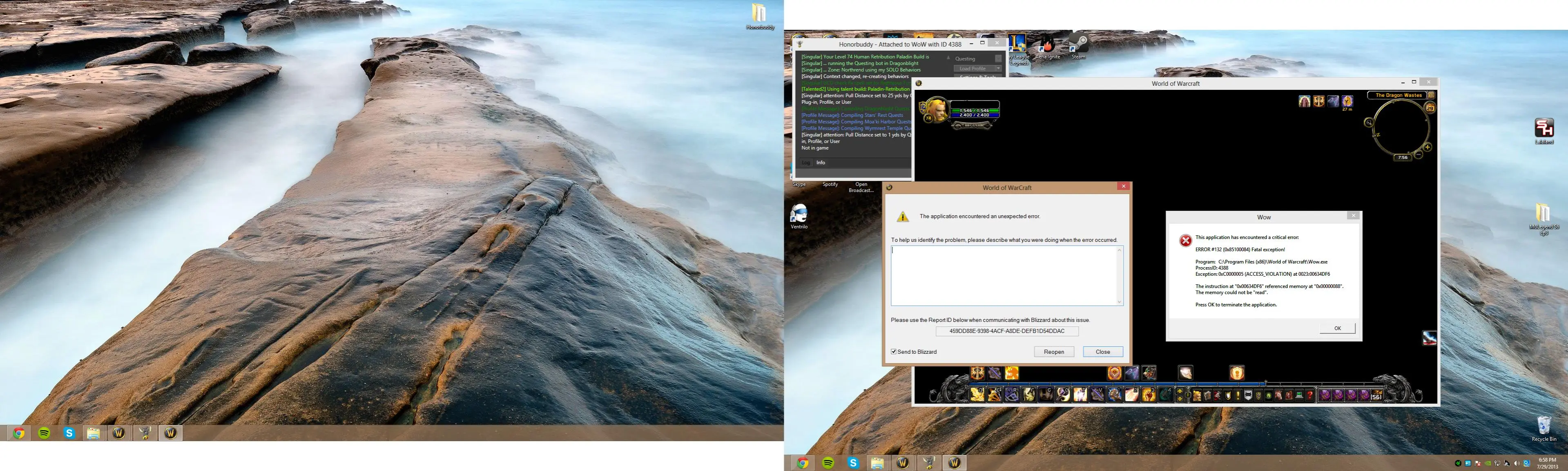
Task: Open the minimap calendar icon showing 29
Action: (x=1430, y=108)
